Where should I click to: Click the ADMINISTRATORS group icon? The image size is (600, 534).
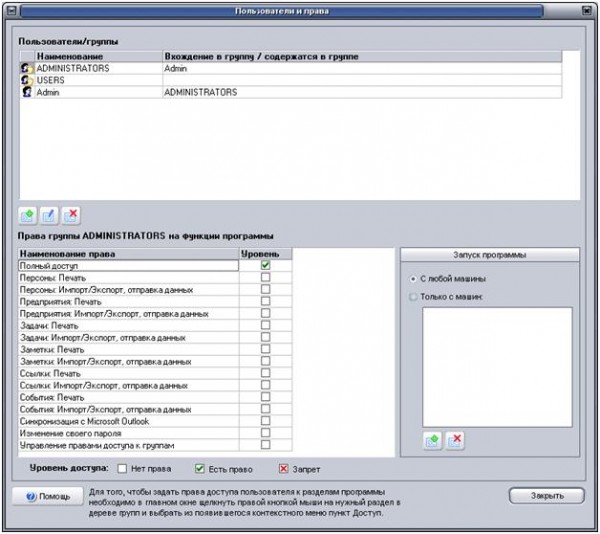tap(26, 68)
